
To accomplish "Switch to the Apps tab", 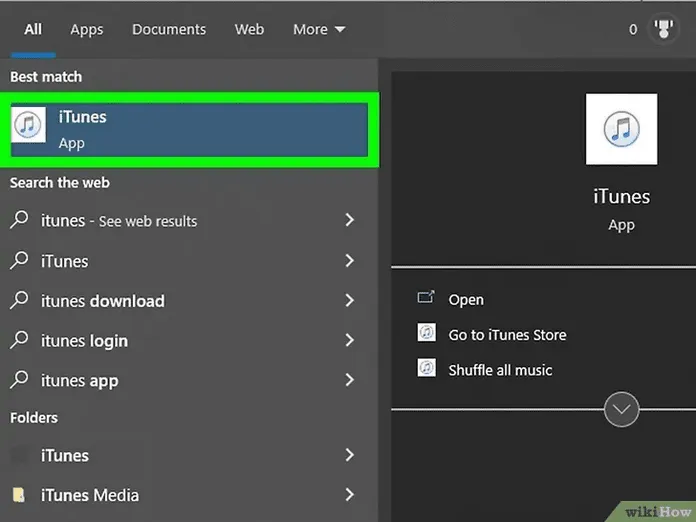I will click(x=86, y=30).
